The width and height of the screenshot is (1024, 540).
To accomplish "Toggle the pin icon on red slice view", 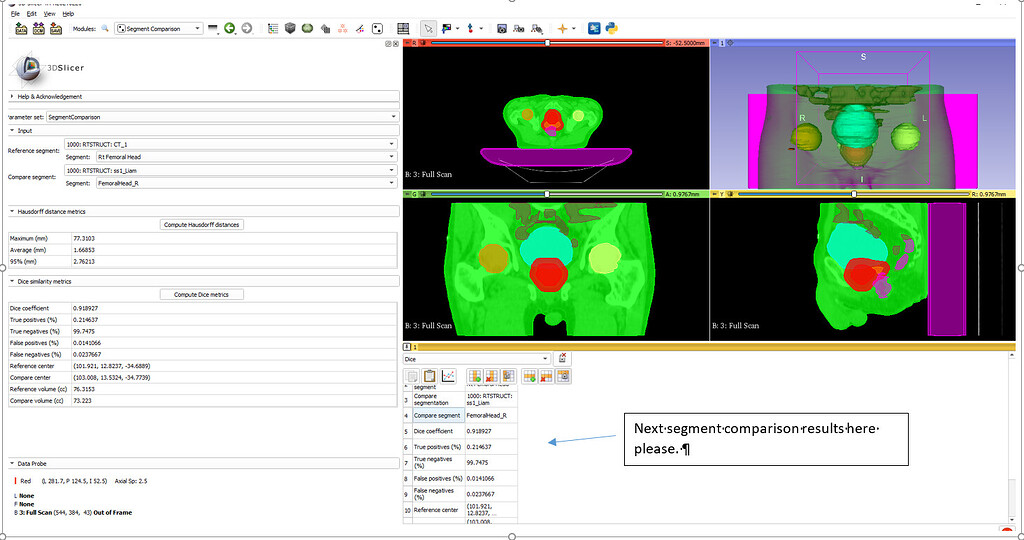I will 407,43.
